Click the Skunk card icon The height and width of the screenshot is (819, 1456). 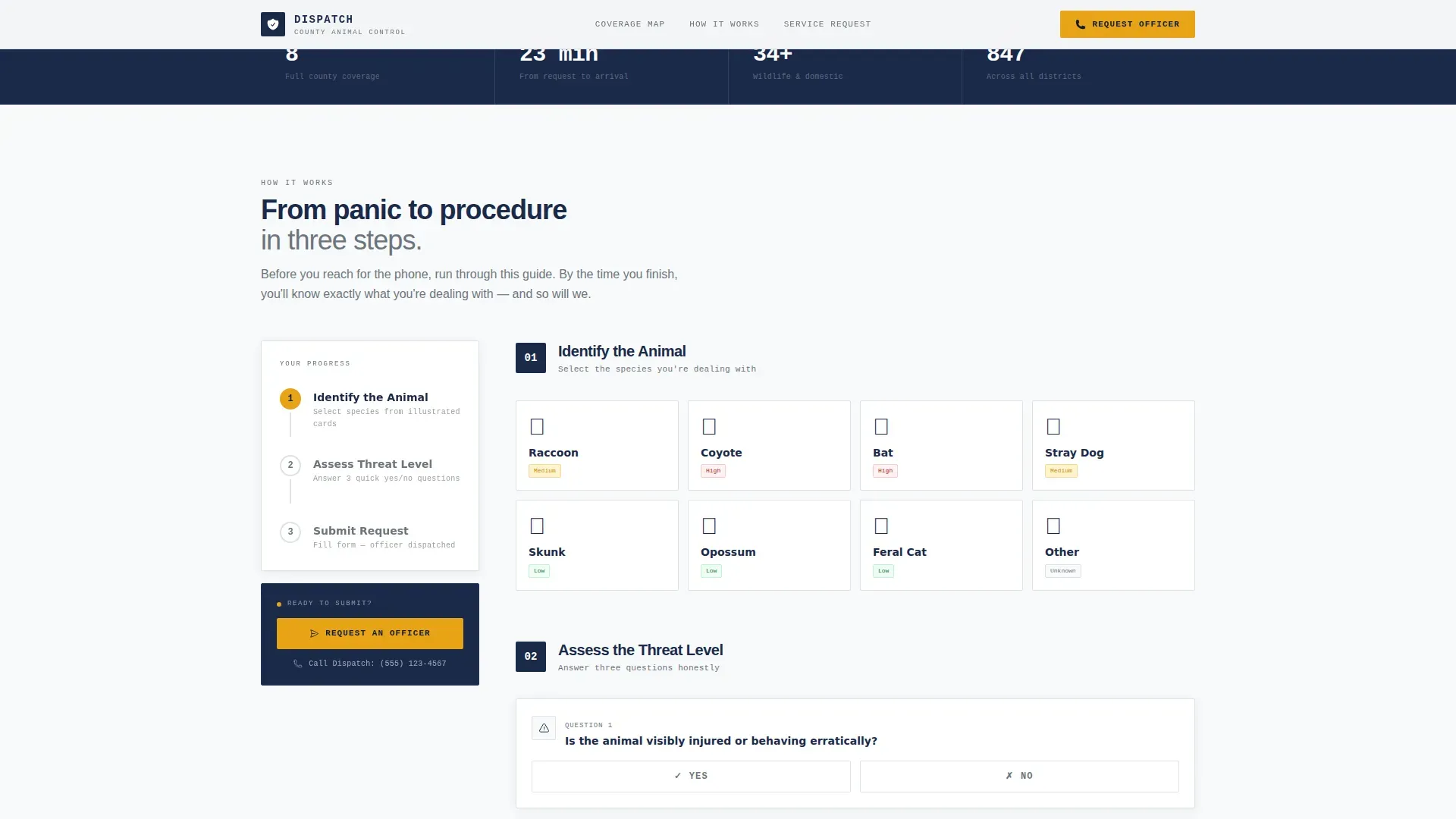pyautogui.click(x=537, y=526)
